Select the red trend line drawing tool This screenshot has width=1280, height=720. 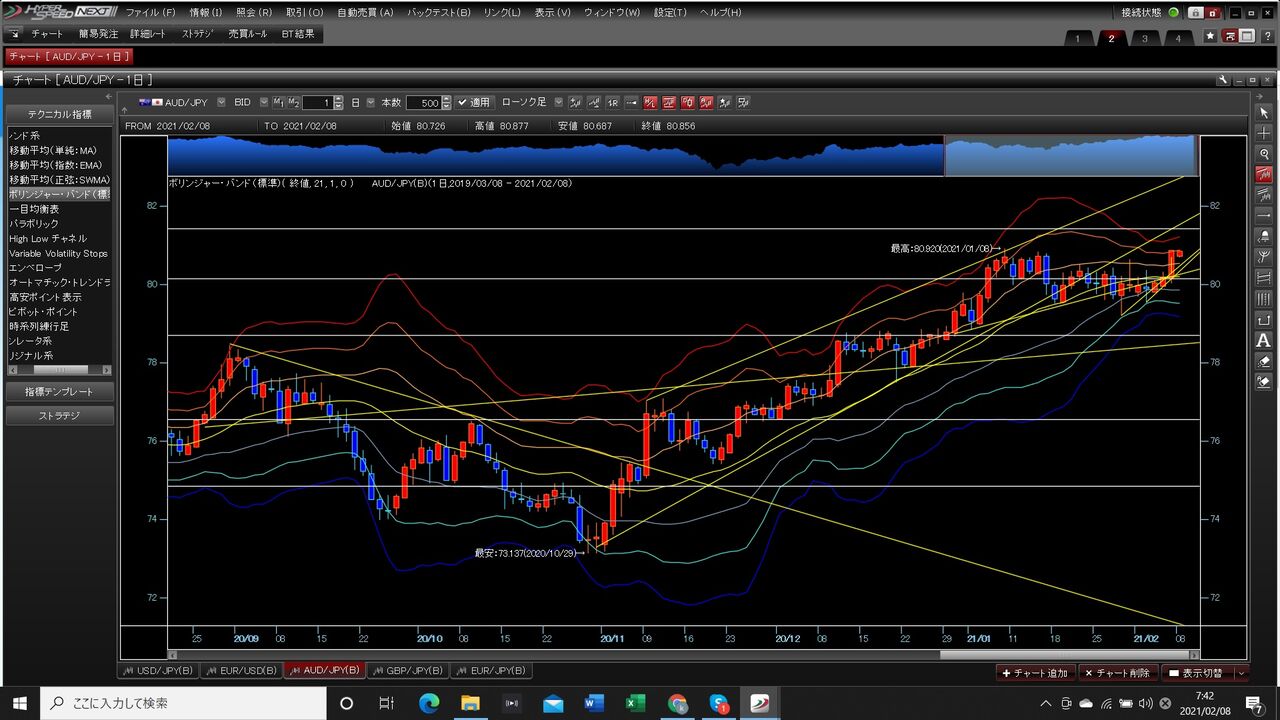click(x=1264, y=174)
